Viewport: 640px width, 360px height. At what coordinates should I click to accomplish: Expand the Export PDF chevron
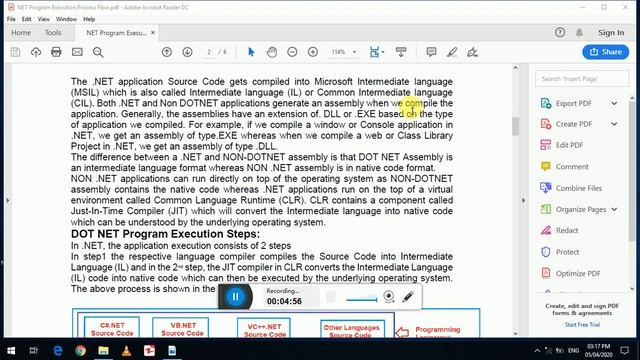coord(614,103)
